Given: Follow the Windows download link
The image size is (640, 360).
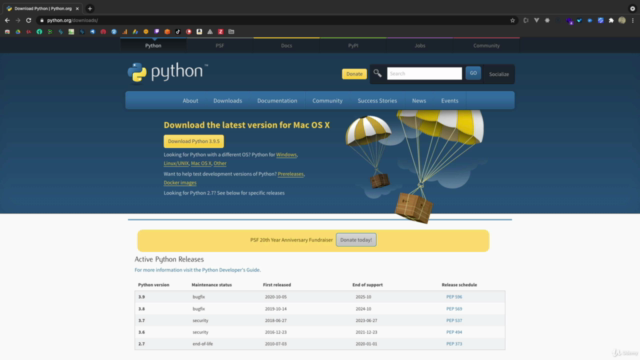Looking at the screenshot, I should pyautogui.click(x=286, y=155).
